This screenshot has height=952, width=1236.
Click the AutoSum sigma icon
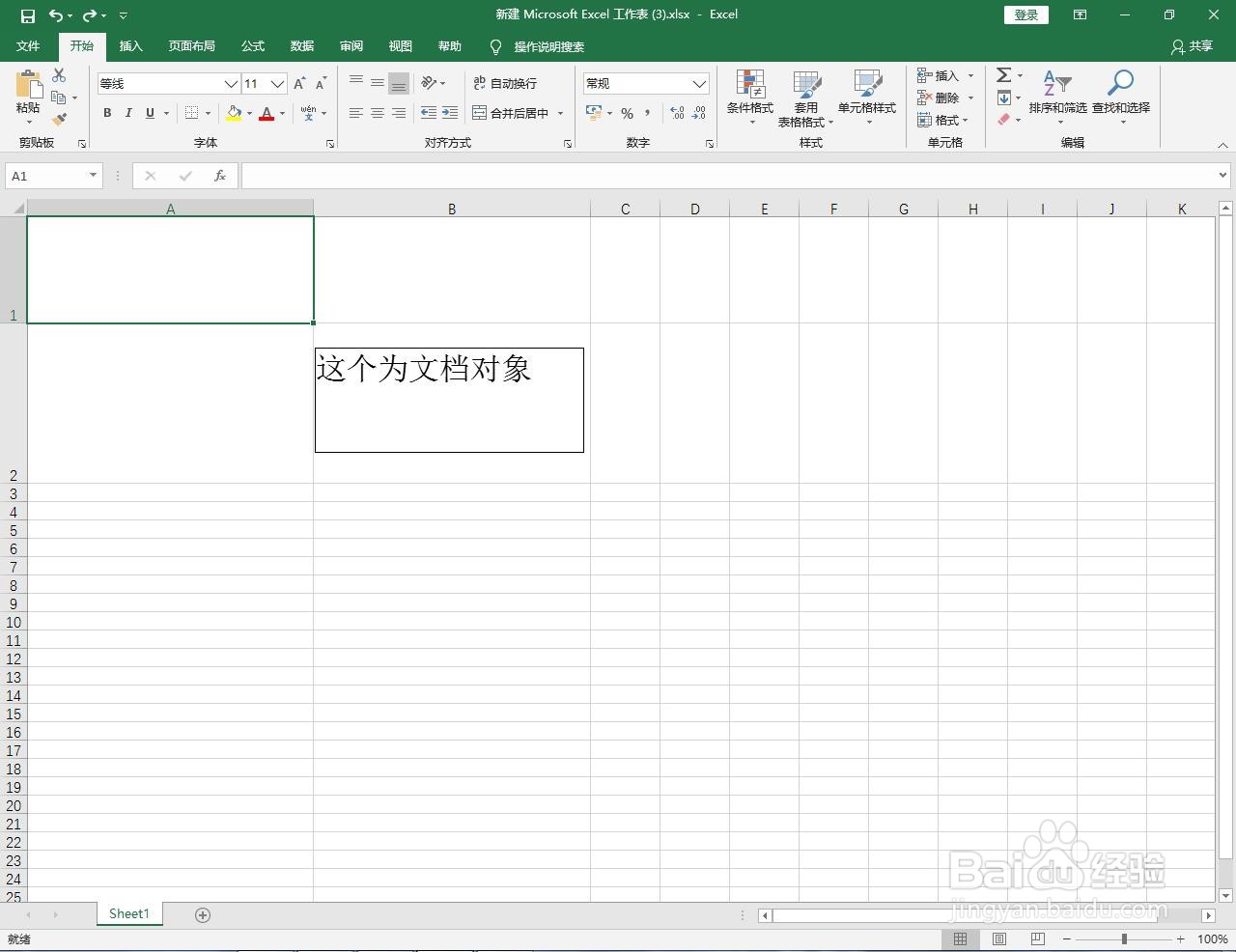tap(1003, 75)
